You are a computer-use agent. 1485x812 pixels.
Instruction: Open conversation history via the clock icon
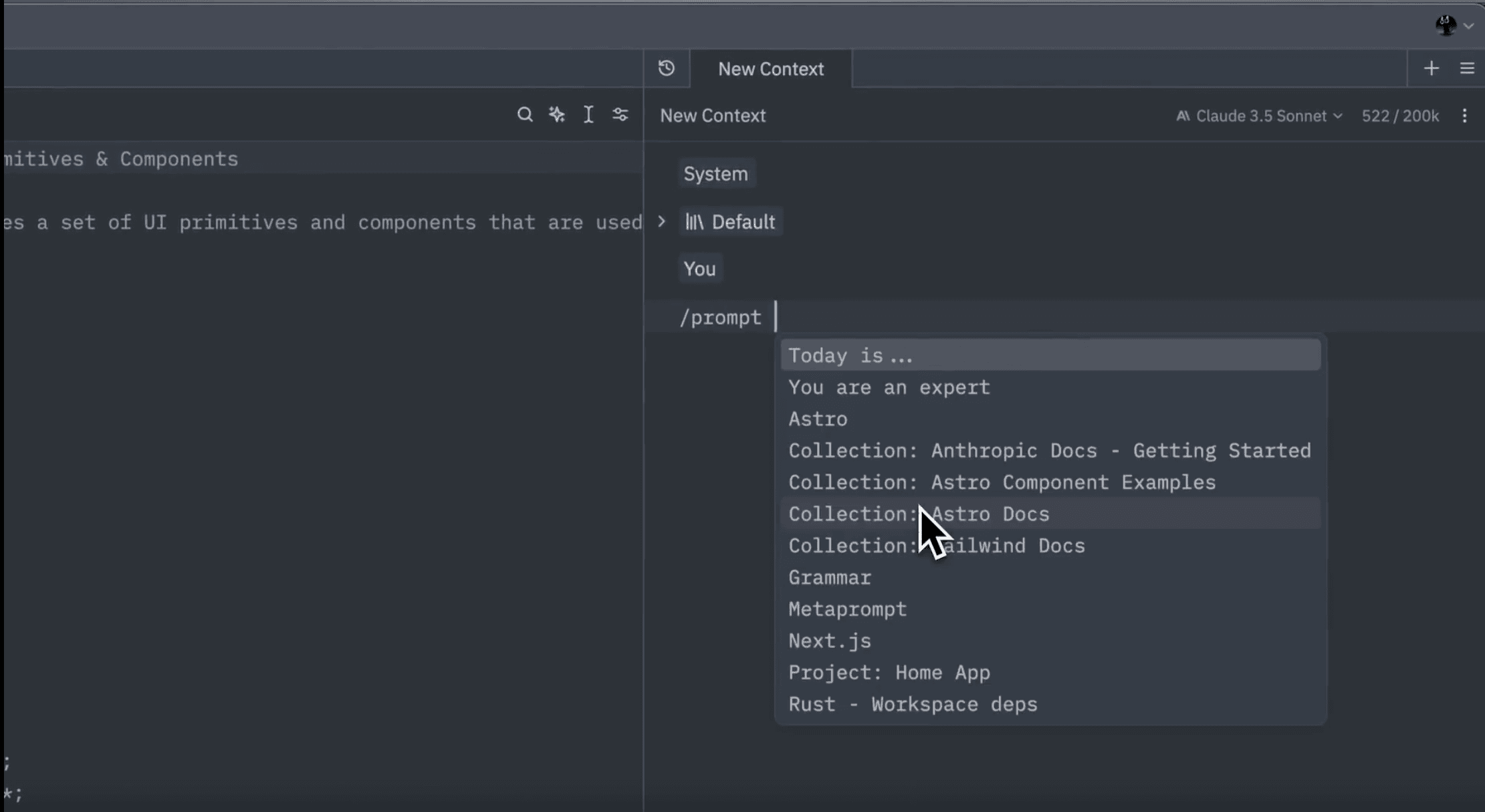[x=666, y=68]
